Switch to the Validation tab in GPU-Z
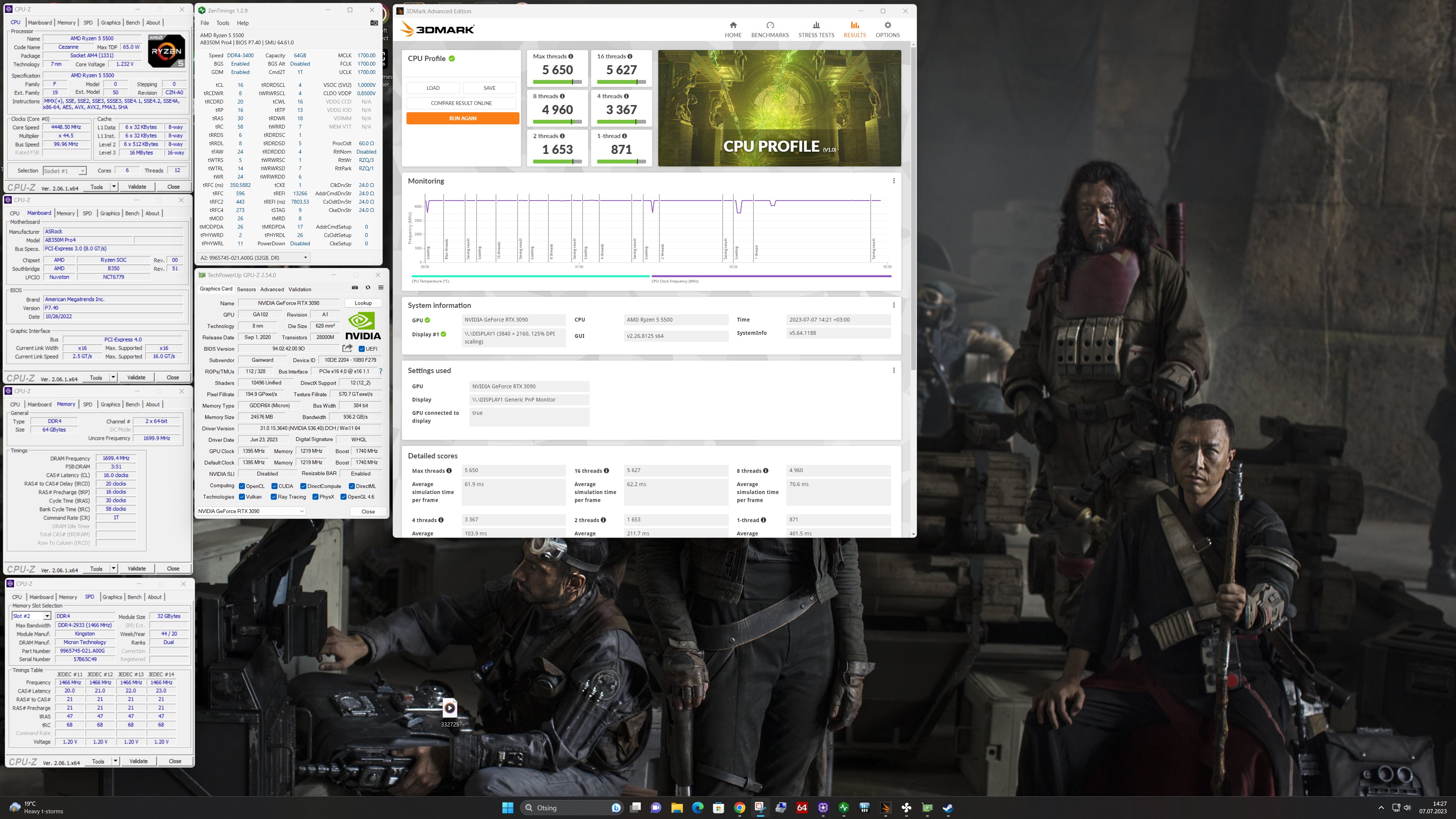 300,289
